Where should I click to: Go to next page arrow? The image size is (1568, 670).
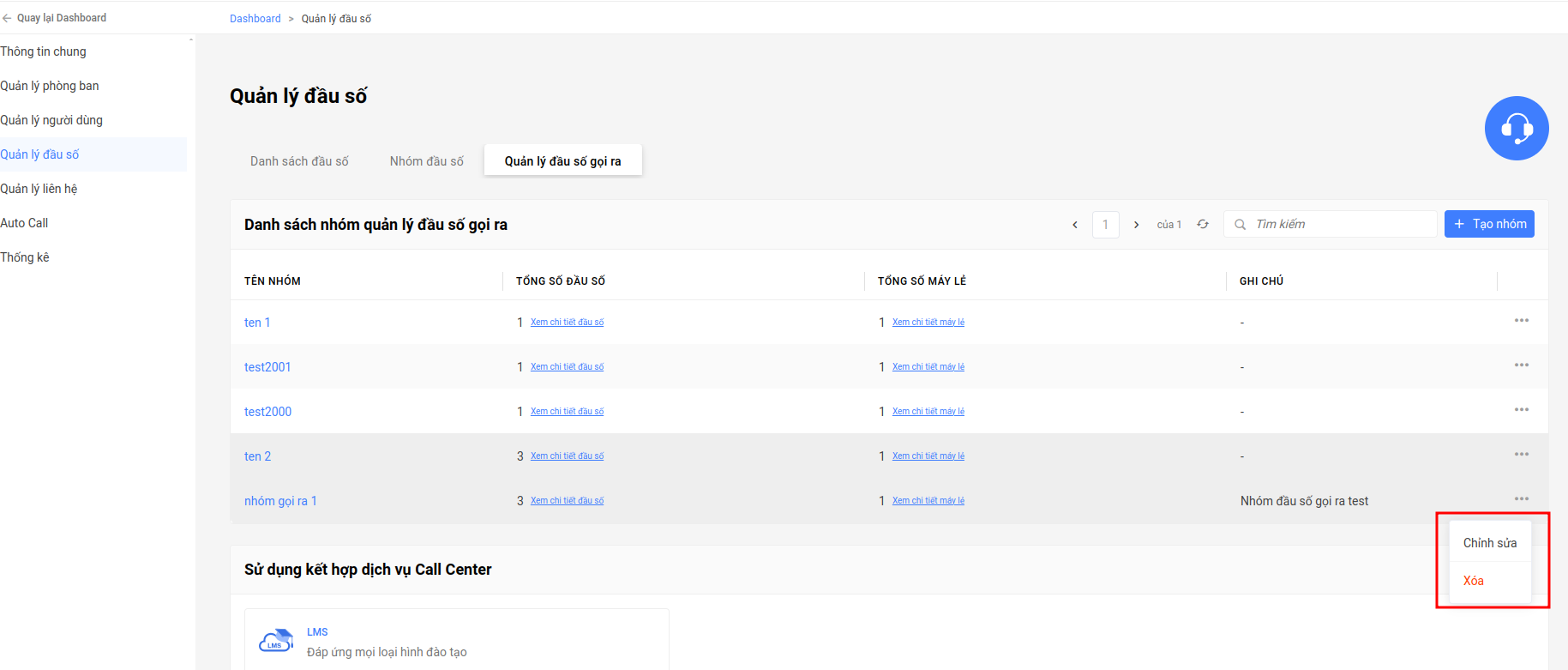click(1137, 225)
